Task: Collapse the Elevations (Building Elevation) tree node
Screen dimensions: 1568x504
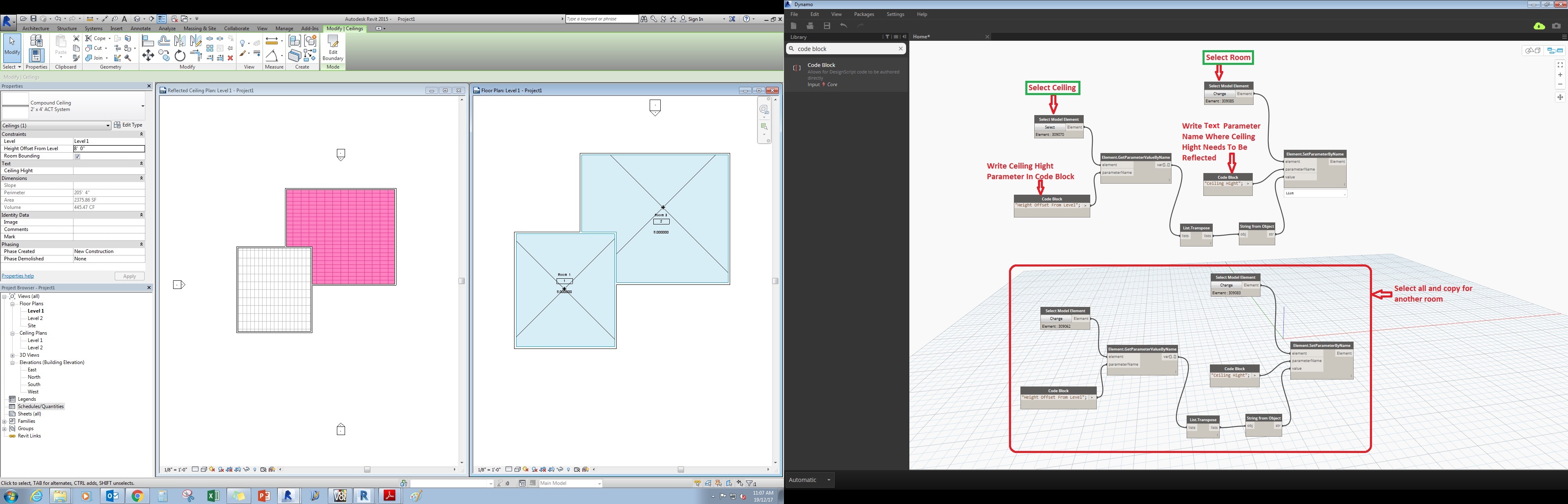Action: click(12, 363)
